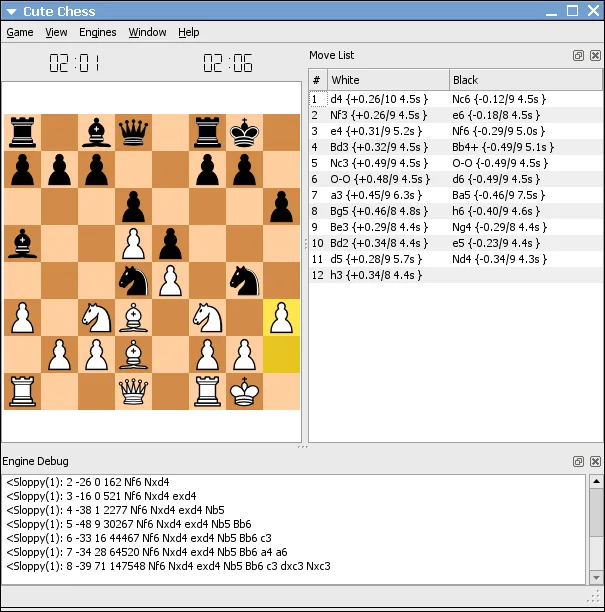605x612 pixels.
Task: Select black move 'Nc6 {-0.12/9 4.5s }'
Action: 526,99
